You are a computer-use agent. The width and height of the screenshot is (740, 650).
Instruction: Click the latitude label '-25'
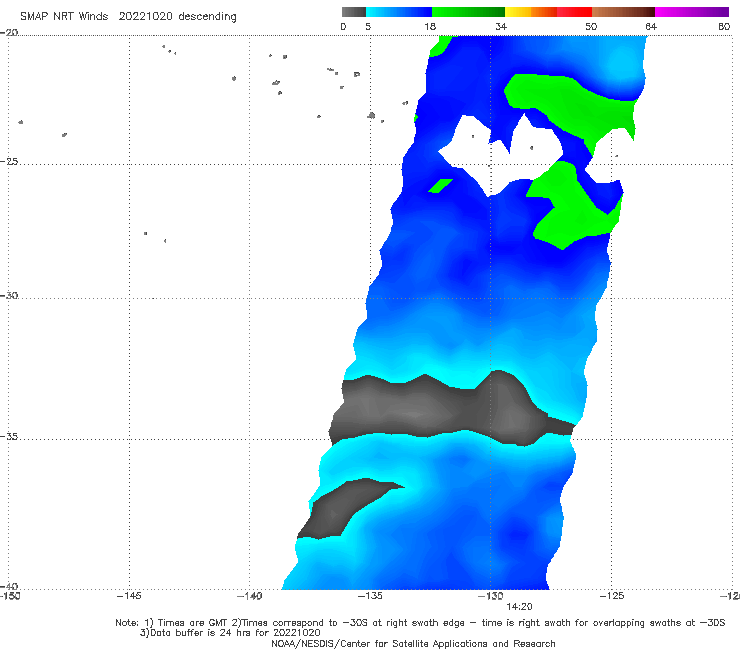click(9, 161)
